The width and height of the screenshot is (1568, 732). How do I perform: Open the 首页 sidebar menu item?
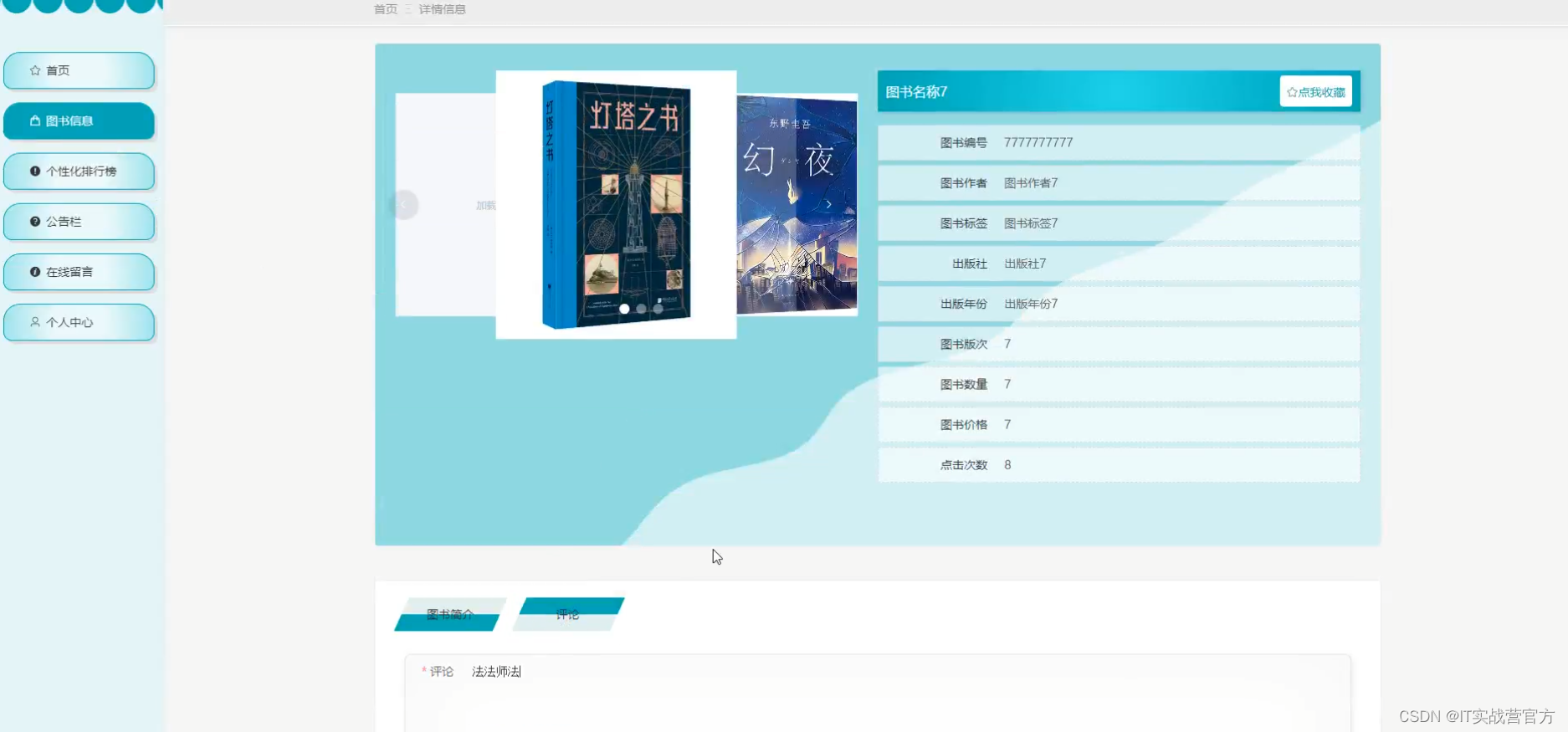click(x=79, y=71)
